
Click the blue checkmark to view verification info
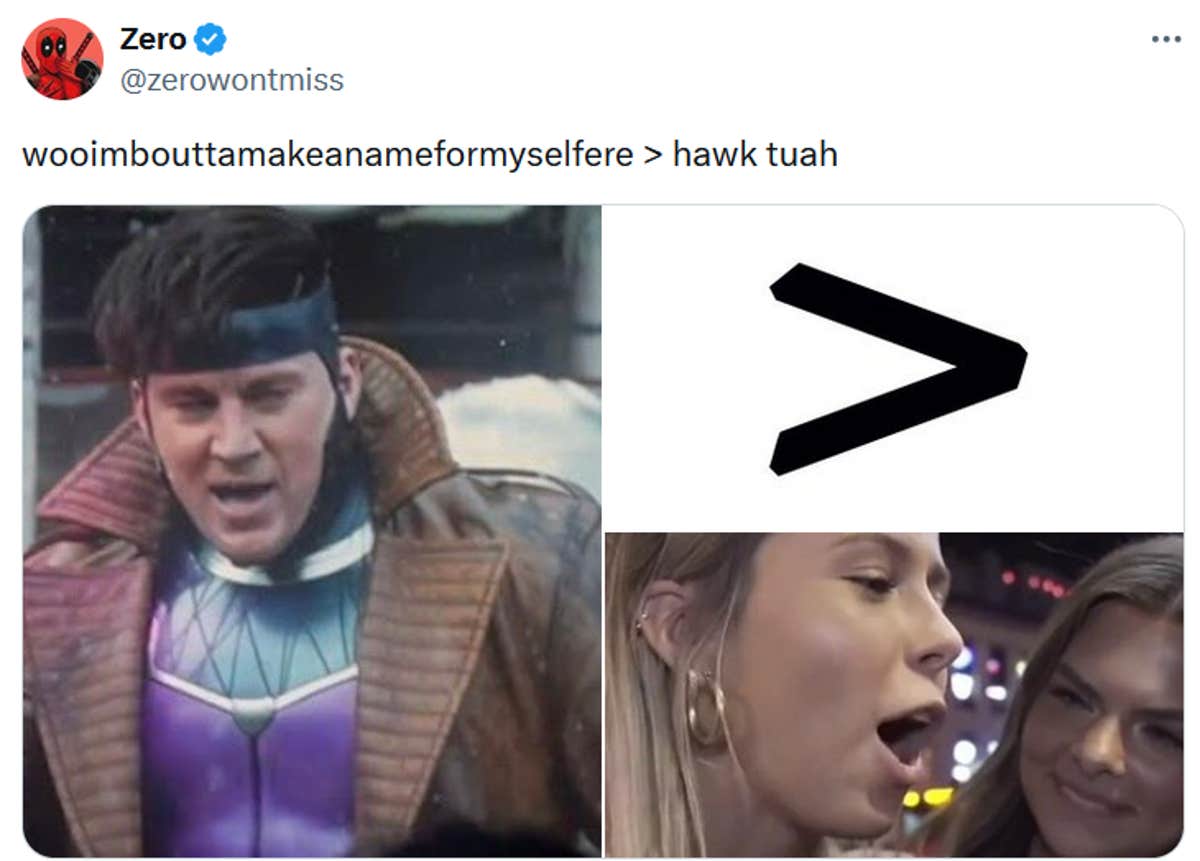tap(208, 38)
